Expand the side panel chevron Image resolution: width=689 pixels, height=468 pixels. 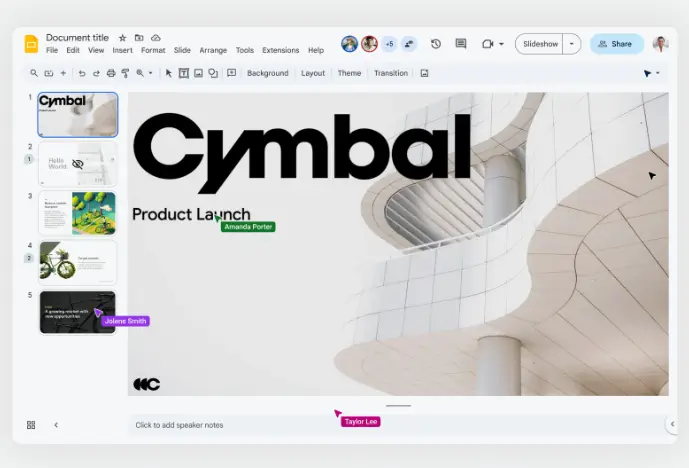(x=672, y=424)
